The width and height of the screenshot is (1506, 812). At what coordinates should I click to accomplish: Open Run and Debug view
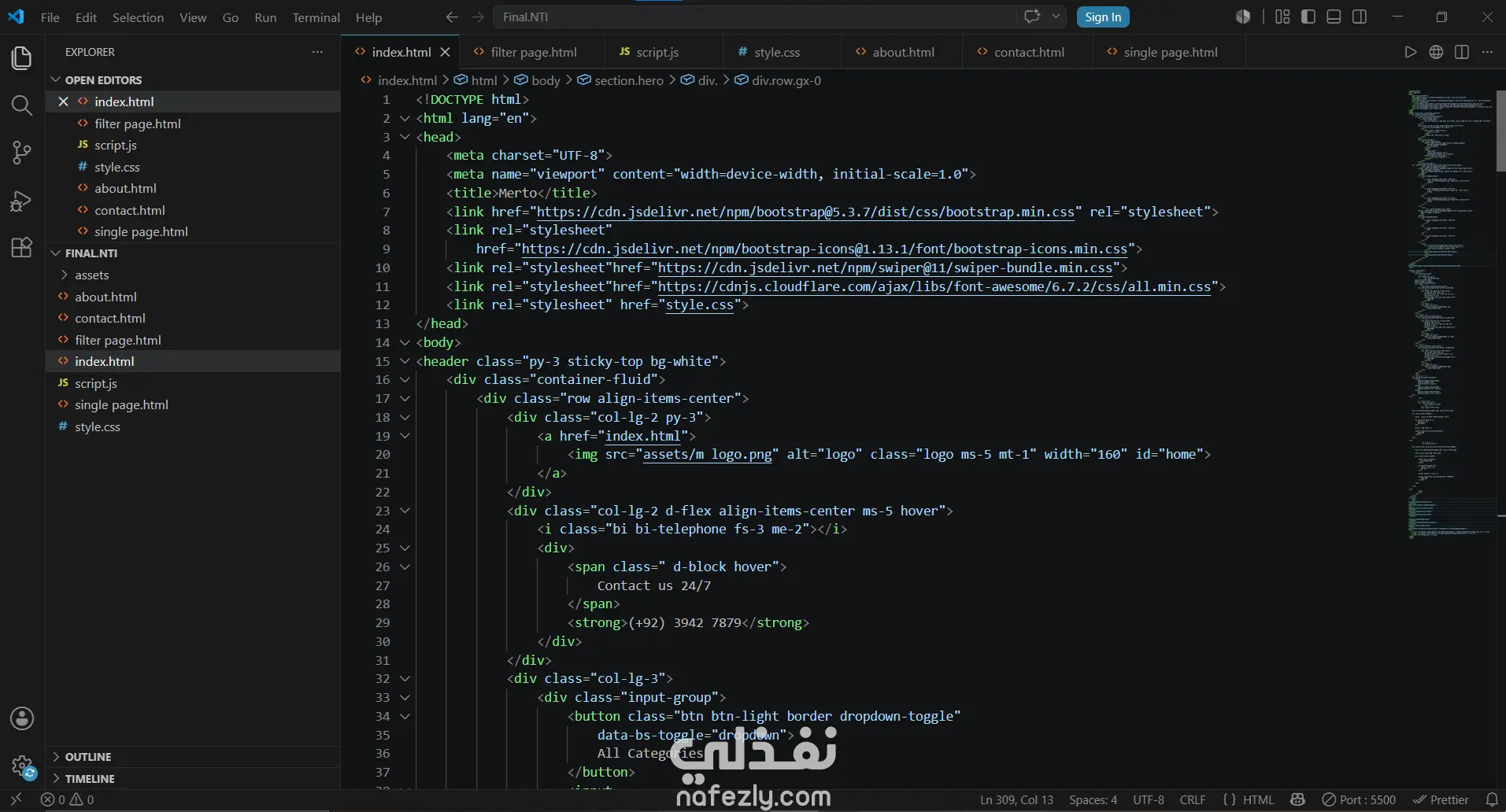coord(22,201)
